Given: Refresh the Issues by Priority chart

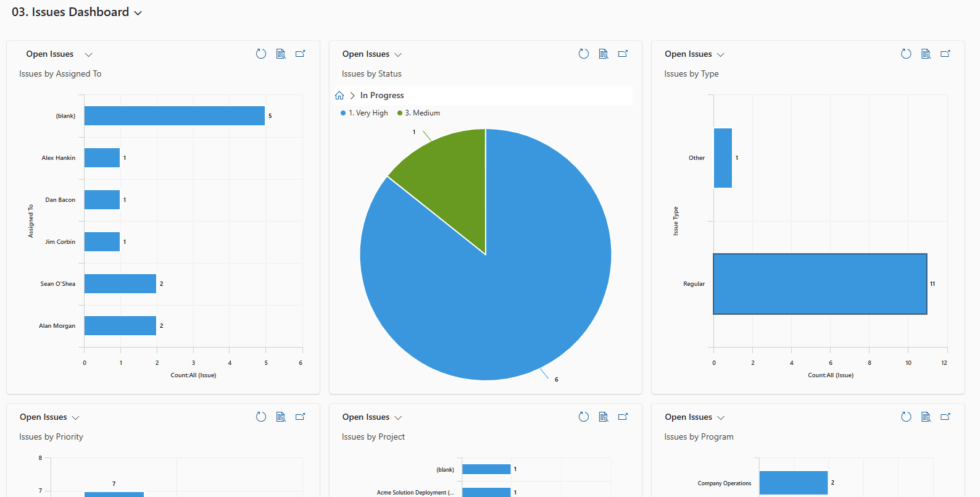Looking at the screenshot, I should click(261, 417).
